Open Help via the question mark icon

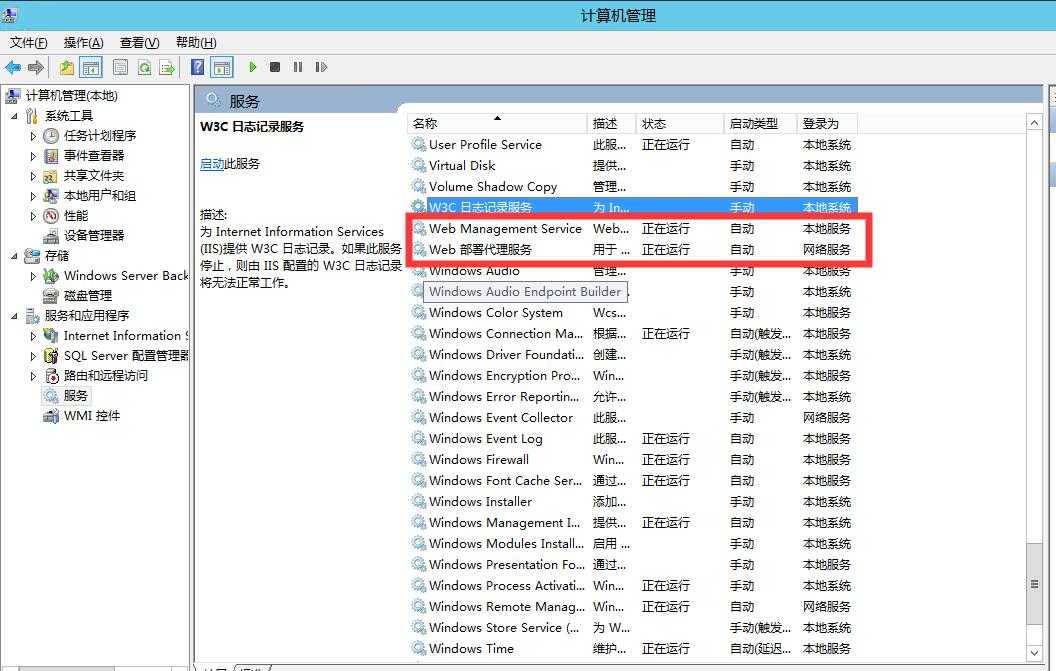coord(197,67)
